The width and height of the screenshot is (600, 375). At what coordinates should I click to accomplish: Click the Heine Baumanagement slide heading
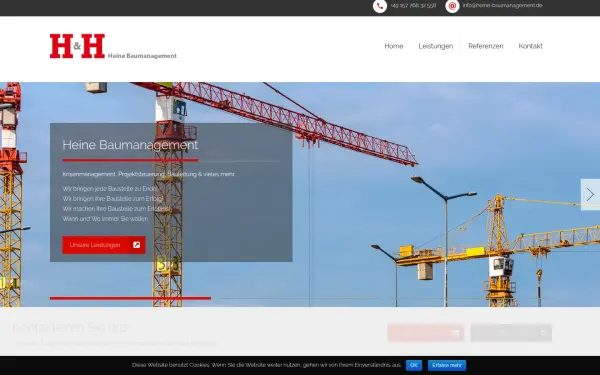click(130, 145)
